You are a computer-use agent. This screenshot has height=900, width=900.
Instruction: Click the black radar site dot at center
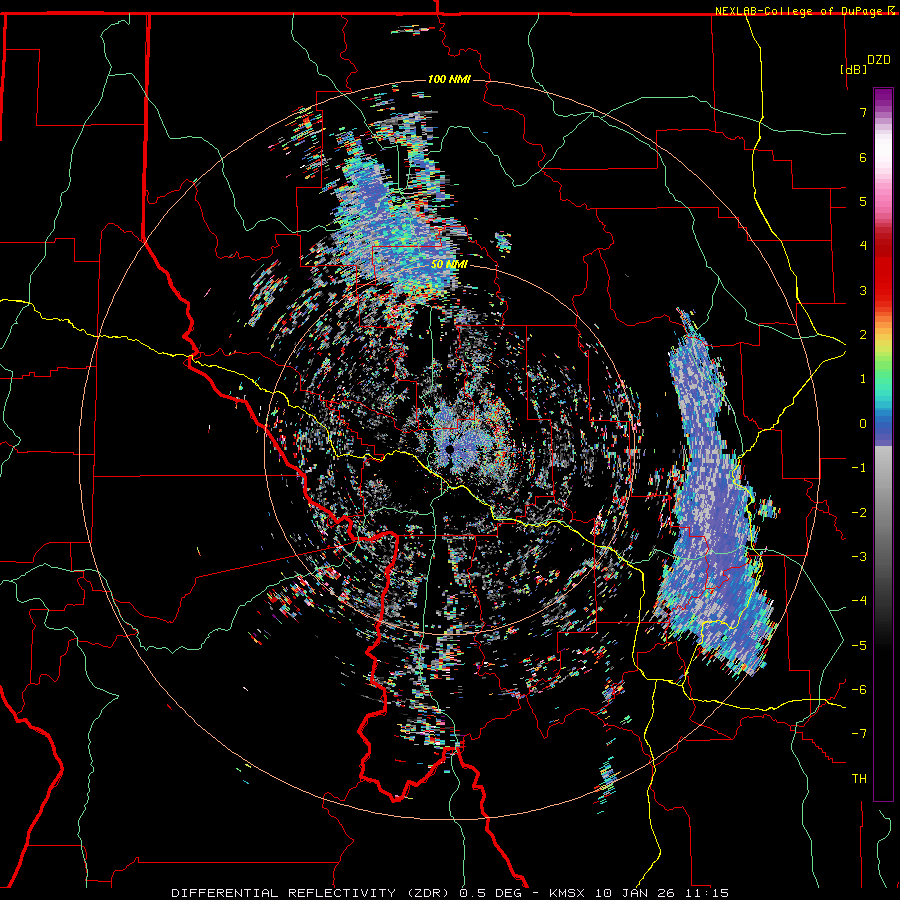point(450,449)
